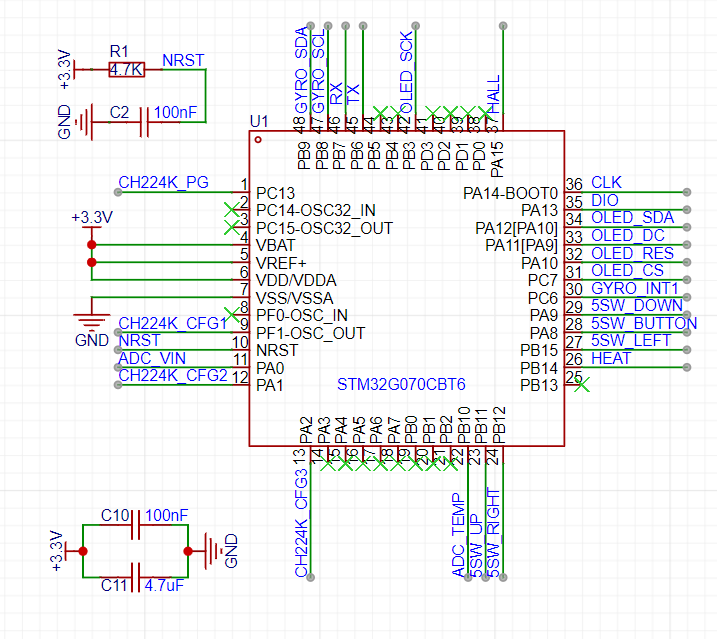Image resolution: width=717 pixels, height=639 pixels.
Task: Select the C2 capacitor symbol
Action: pyautogui.click(x=144, y=122)
